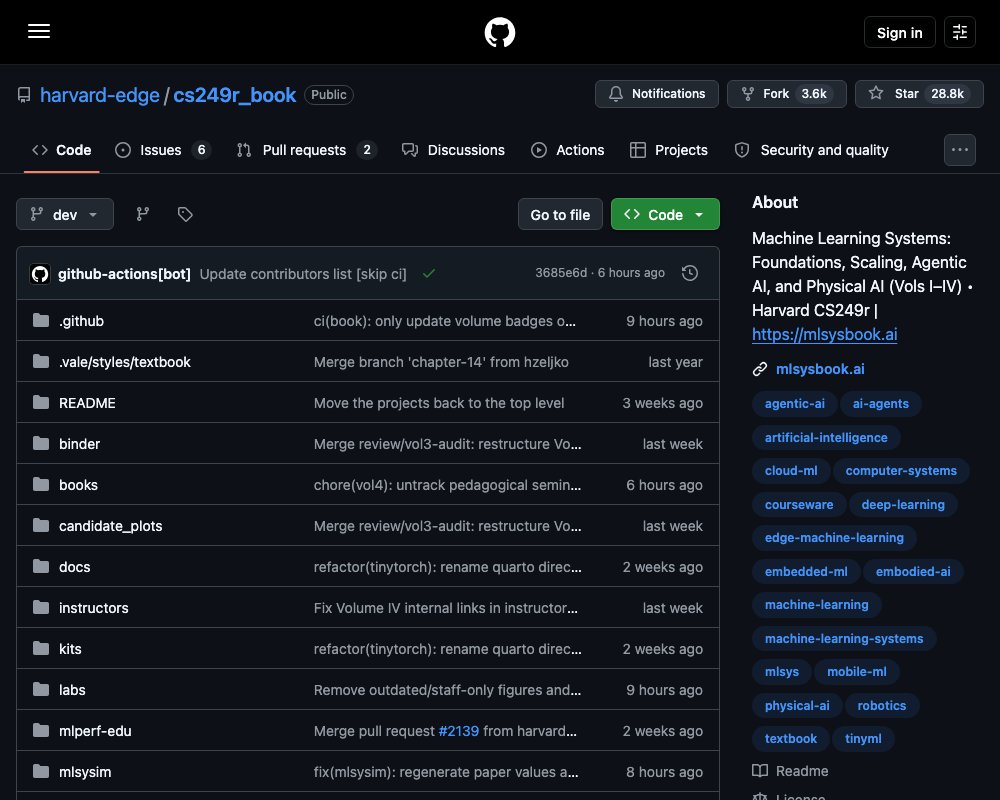Open the Projects tab
Screen dimensions: 1000x800
(x=668, y=150)
